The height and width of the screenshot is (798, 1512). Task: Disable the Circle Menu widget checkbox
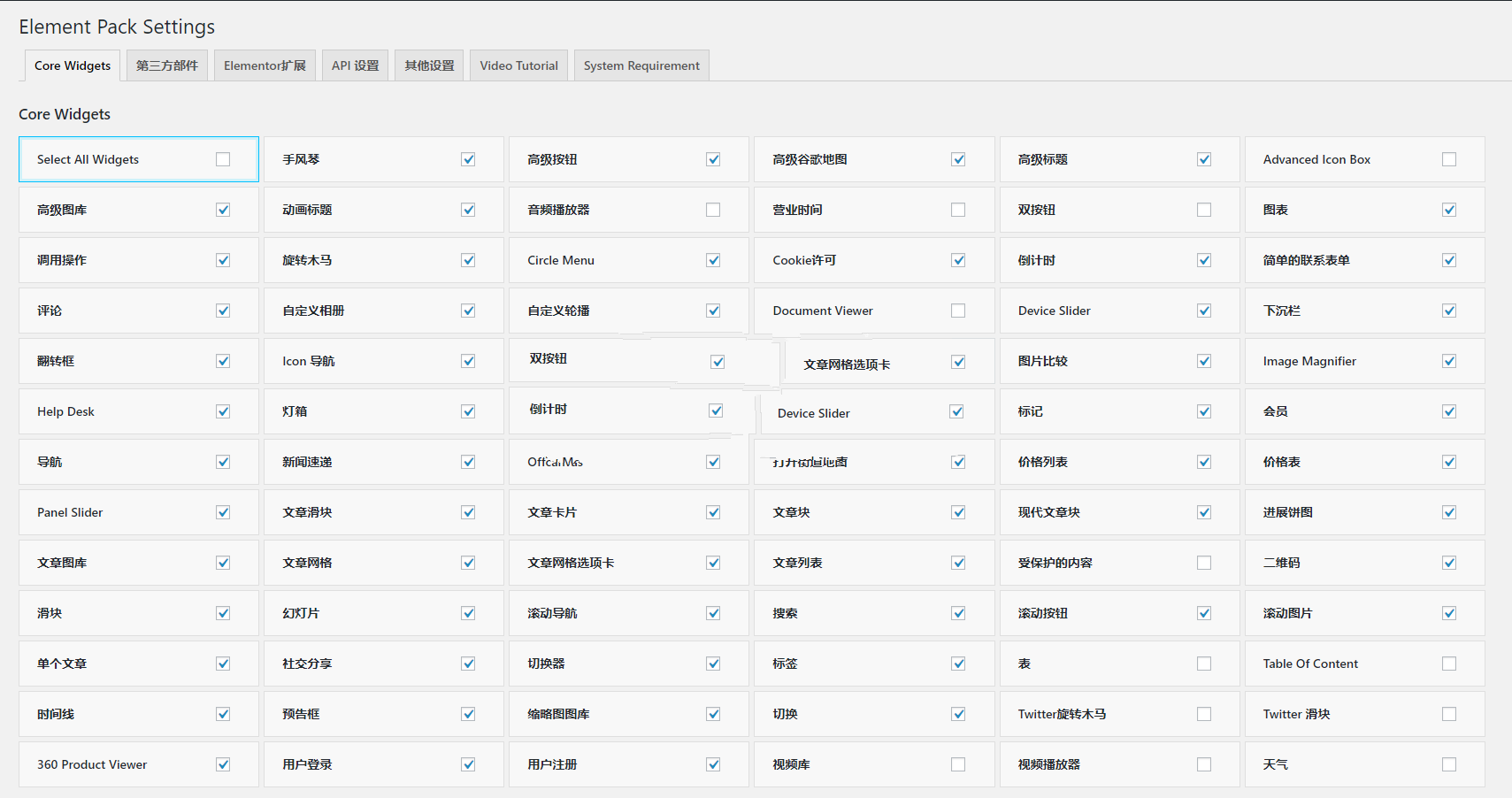click(713, 260)
